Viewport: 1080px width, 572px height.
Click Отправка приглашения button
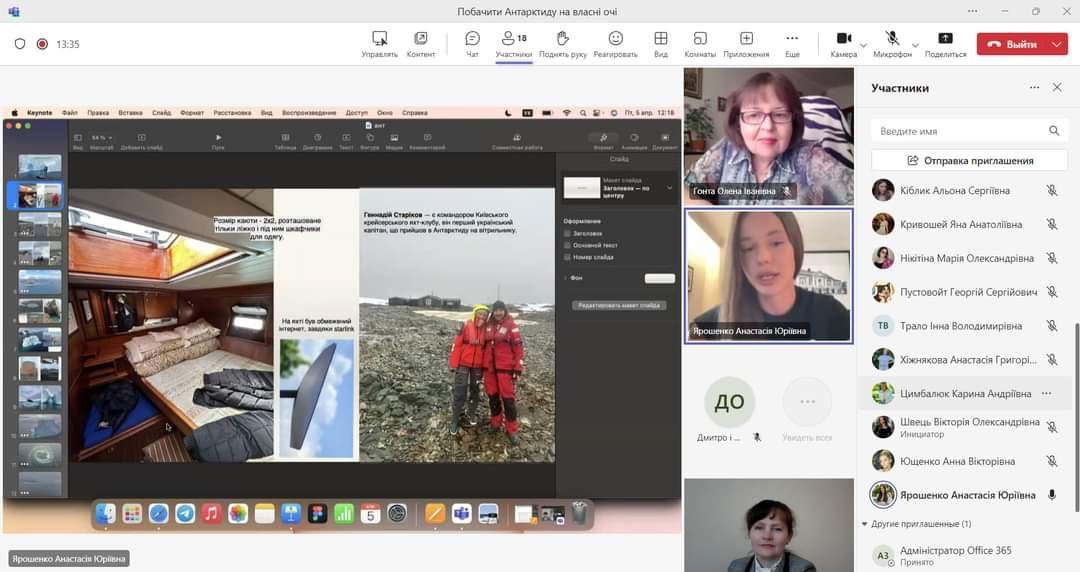pos(969,160)
